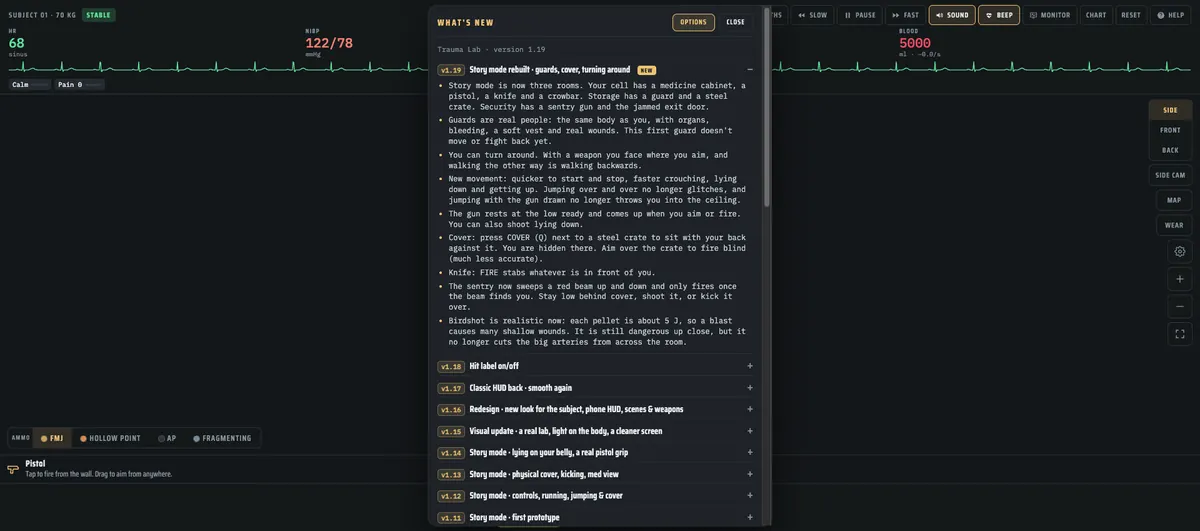
Task: Click the WHAT'S NEW dialog title
Action: pyautogui.click(x=466, y=22)
